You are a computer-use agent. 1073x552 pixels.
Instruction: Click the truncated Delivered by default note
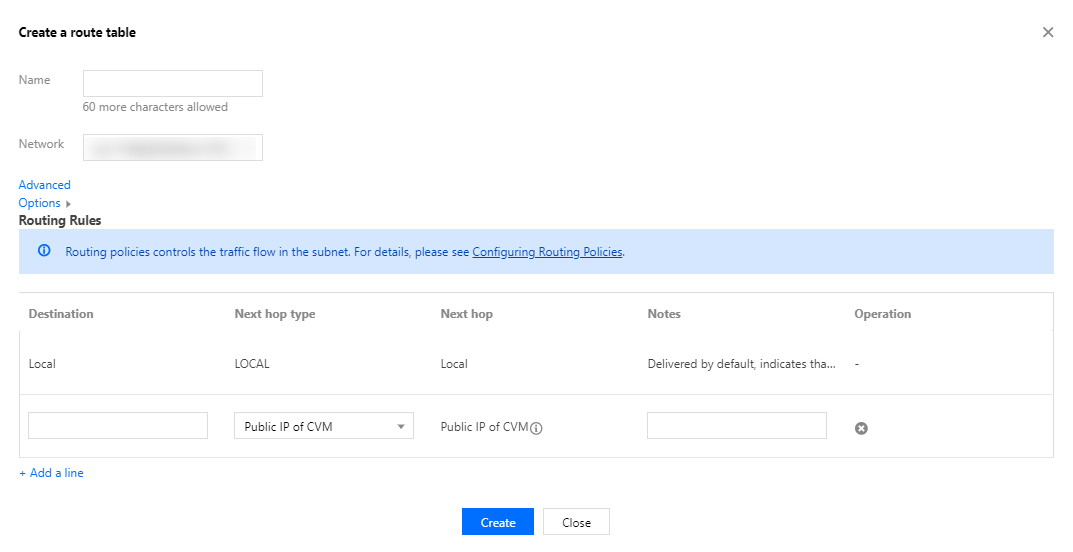pyautogui.click(x=741, y=364)
